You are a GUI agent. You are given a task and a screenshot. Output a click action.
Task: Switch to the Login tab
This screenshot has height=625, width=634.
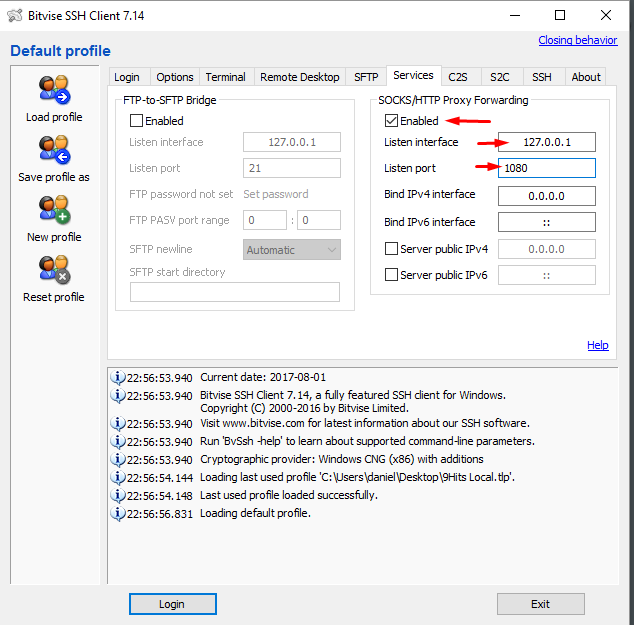(x=127, y=77)
